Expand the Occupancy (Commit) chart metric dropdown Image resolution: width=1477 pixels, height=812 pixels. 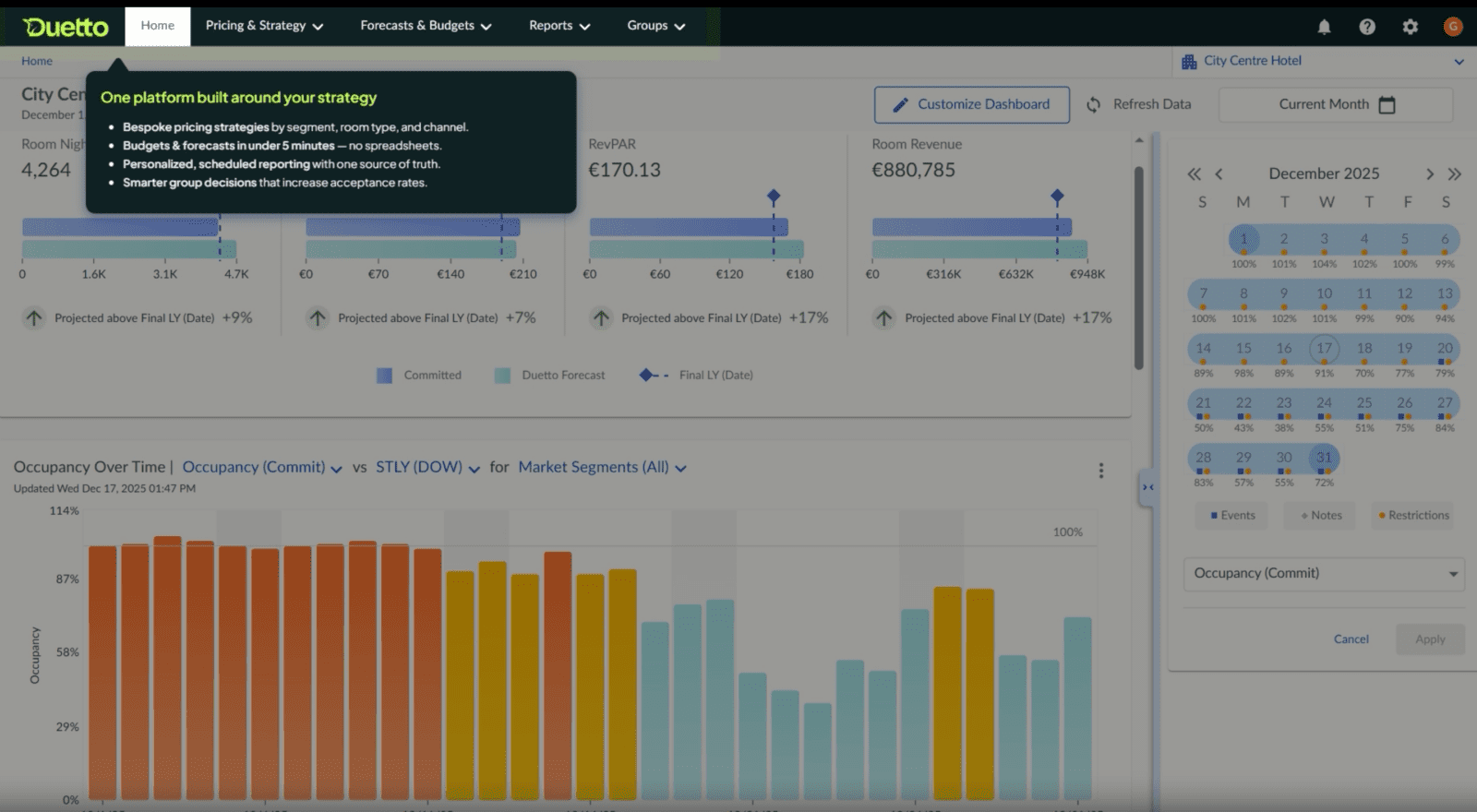(262, 468)
